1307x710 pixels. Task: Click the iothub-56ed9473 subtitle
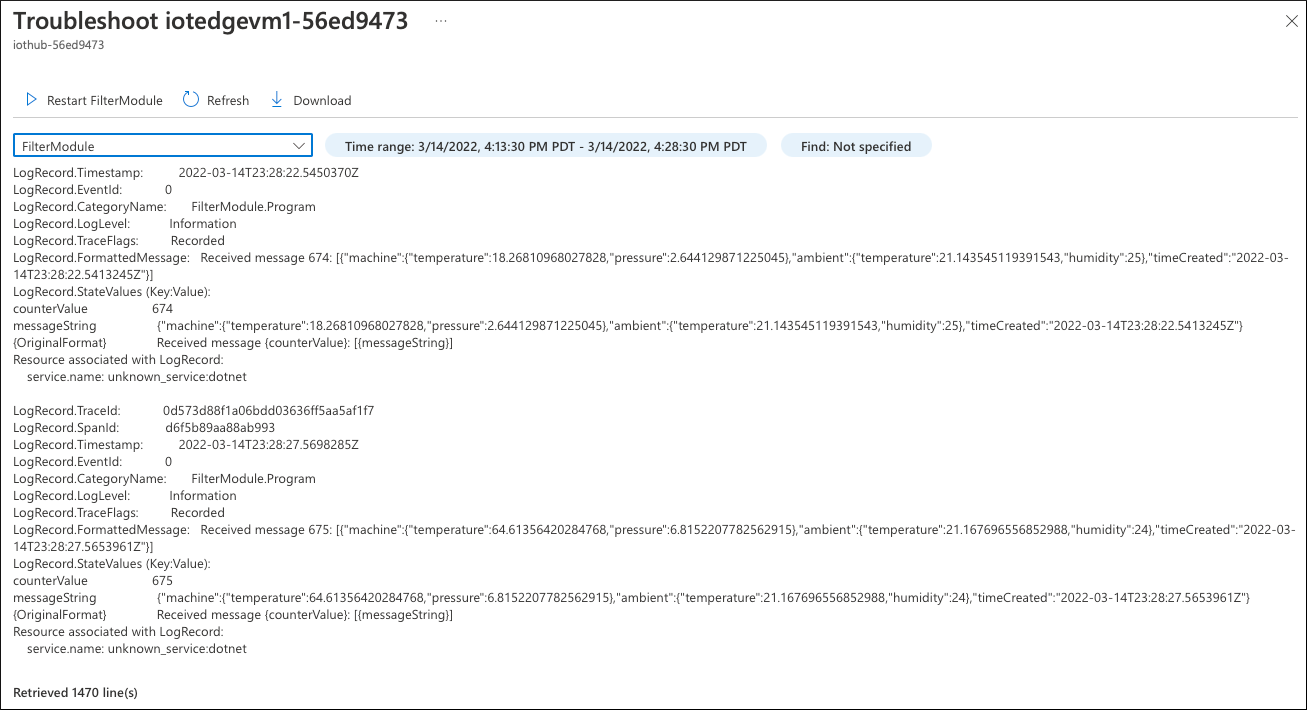(x=59, y=45)
